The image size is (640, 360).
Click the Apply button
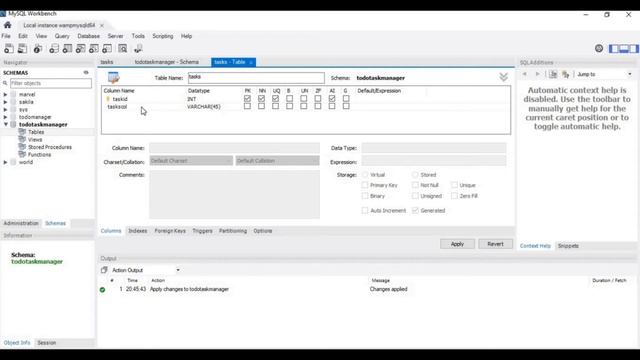pyautogui.click(x=457, y=244)
